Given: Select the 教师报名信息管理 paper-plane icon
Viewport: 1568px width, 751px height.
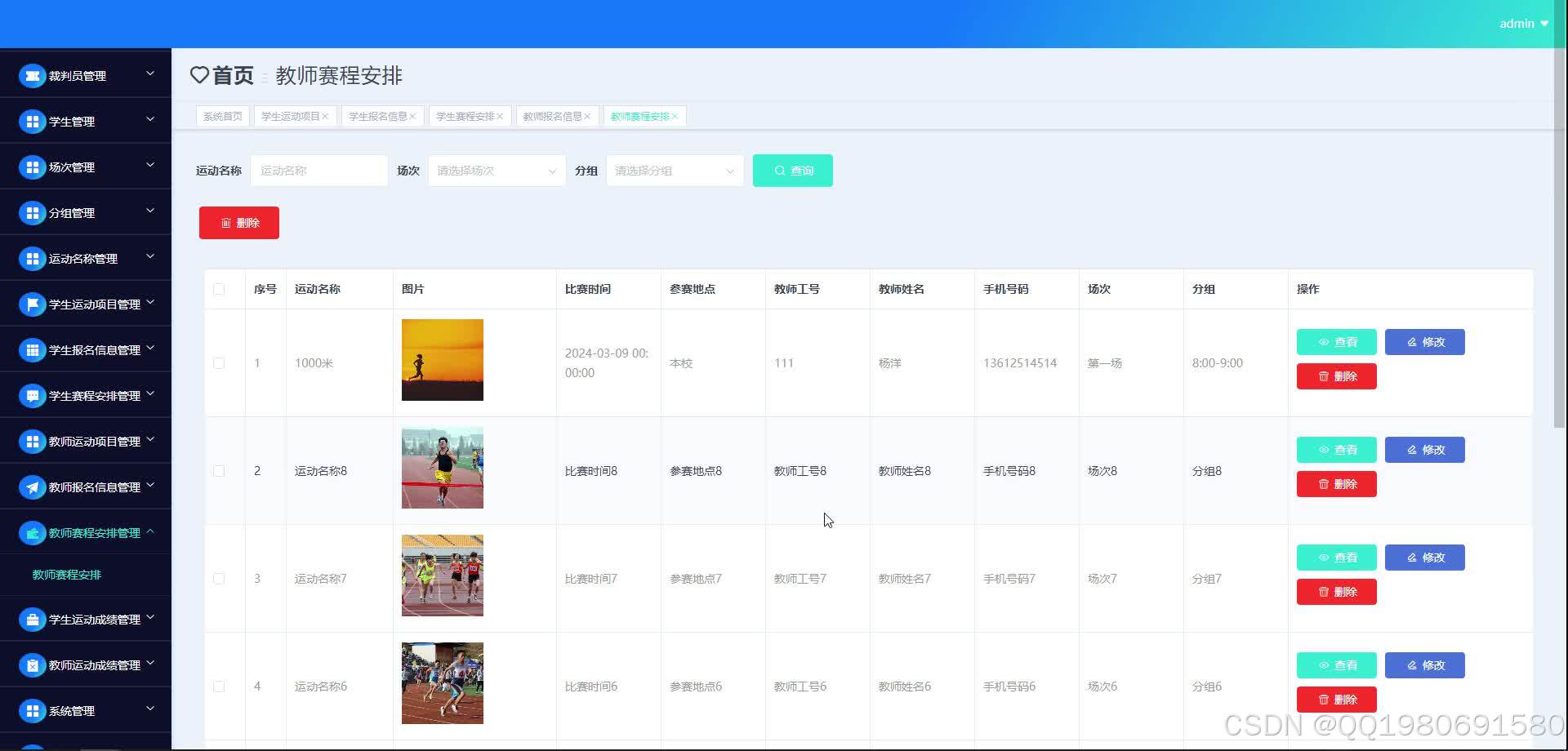Looking at the screenshot, I should (x=31, y=487).
